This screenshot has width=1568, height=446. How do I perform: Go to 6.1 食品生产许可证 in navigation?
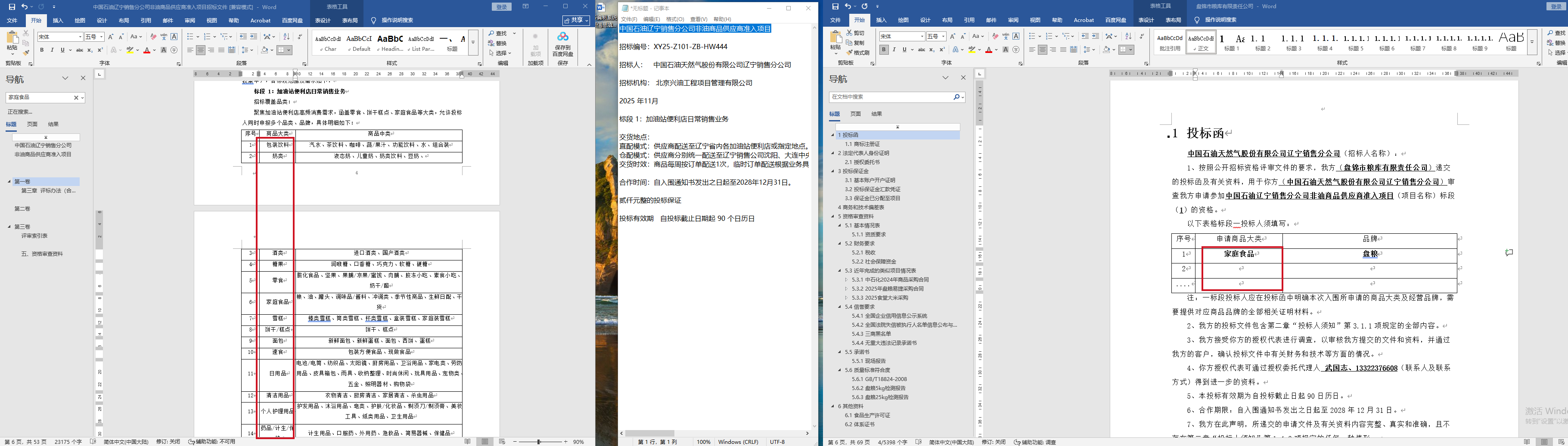tap(867, 415)
